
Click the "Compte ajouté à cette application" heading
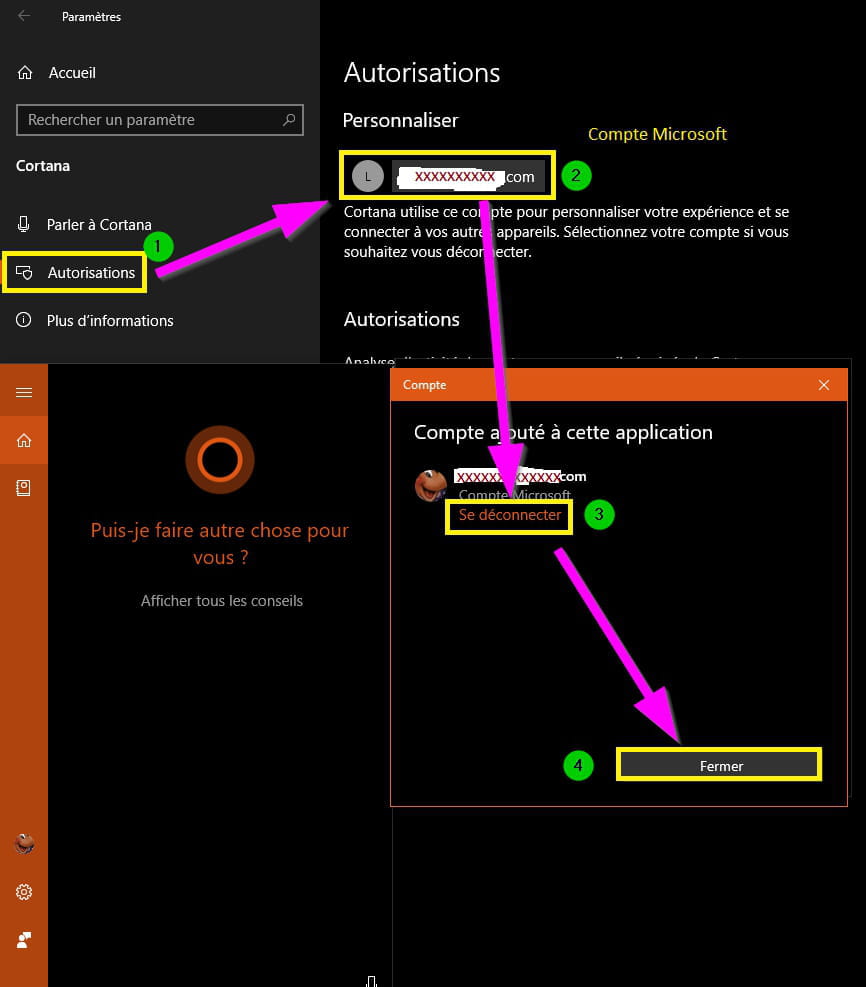563,432
